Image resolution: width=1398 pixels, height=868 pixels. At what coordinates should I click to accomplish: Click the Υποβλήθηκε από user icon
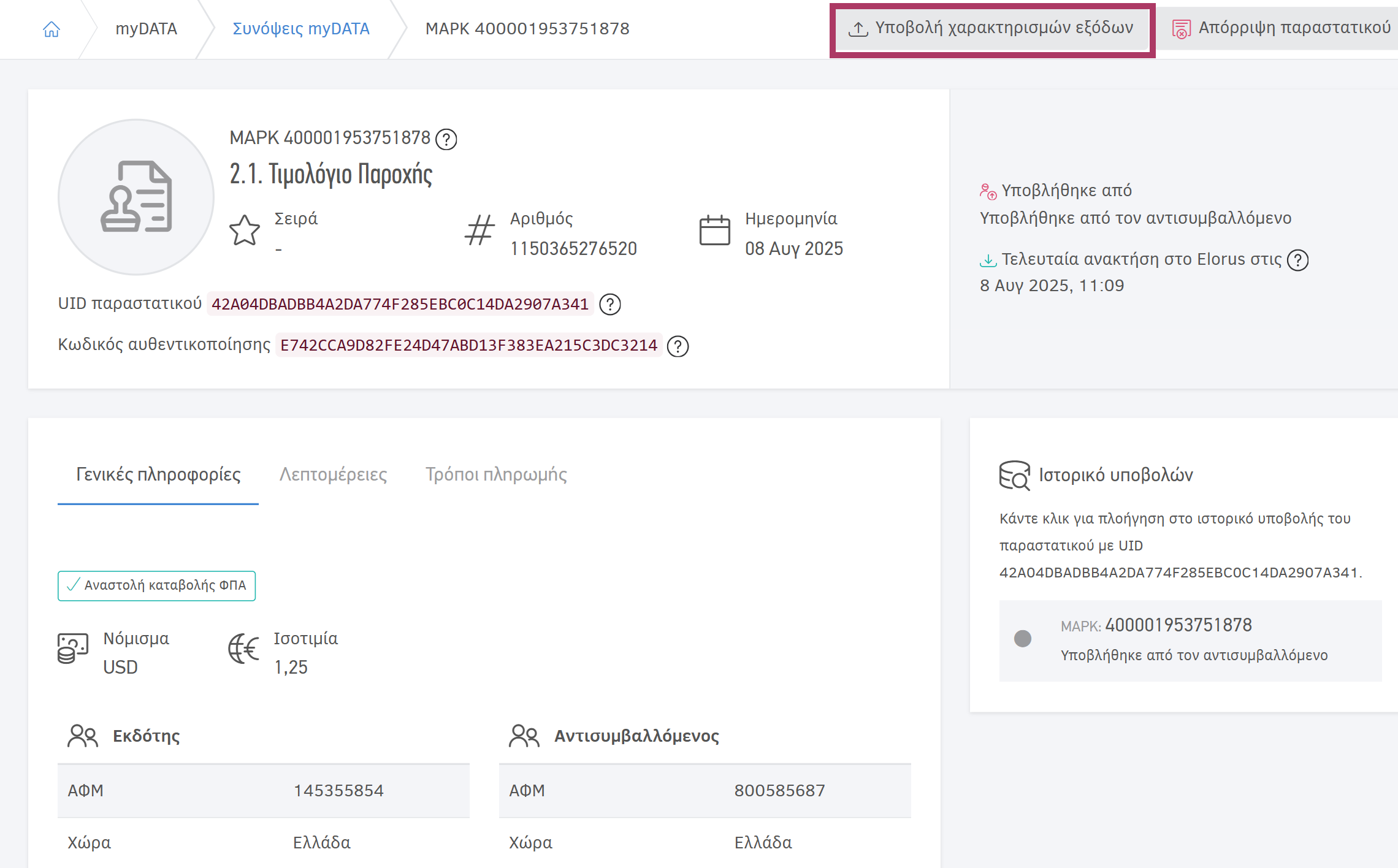point(988,191)
